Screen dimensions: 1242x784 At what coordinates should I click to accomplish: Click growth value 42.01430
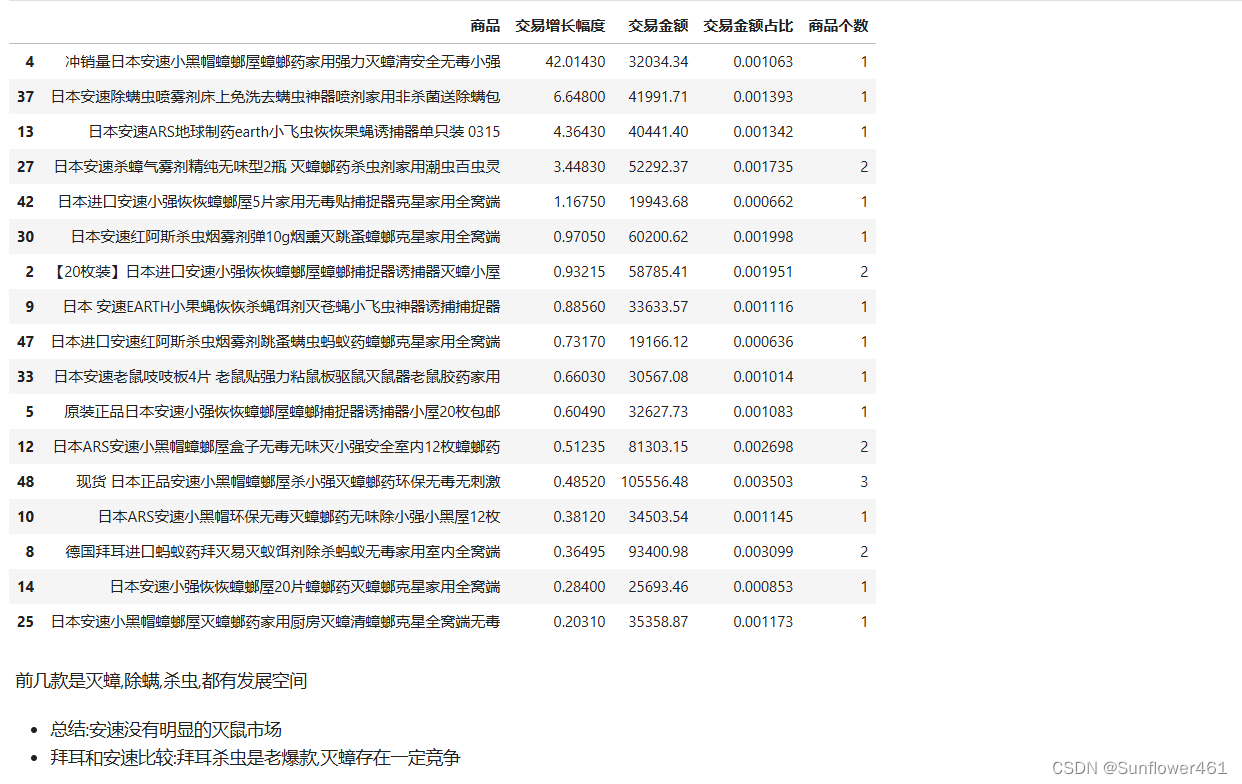tap(575, 62)
